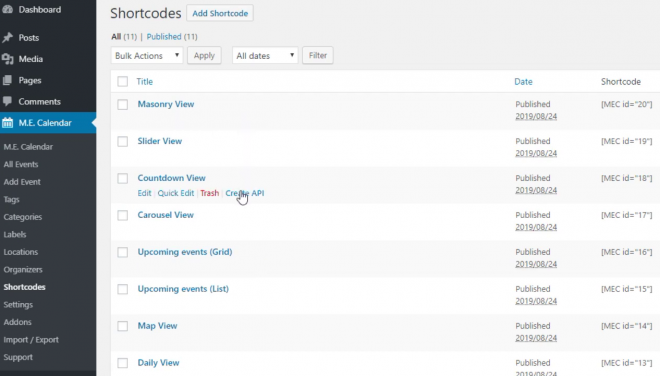Click Create API under Countdown View

[245, 193]
